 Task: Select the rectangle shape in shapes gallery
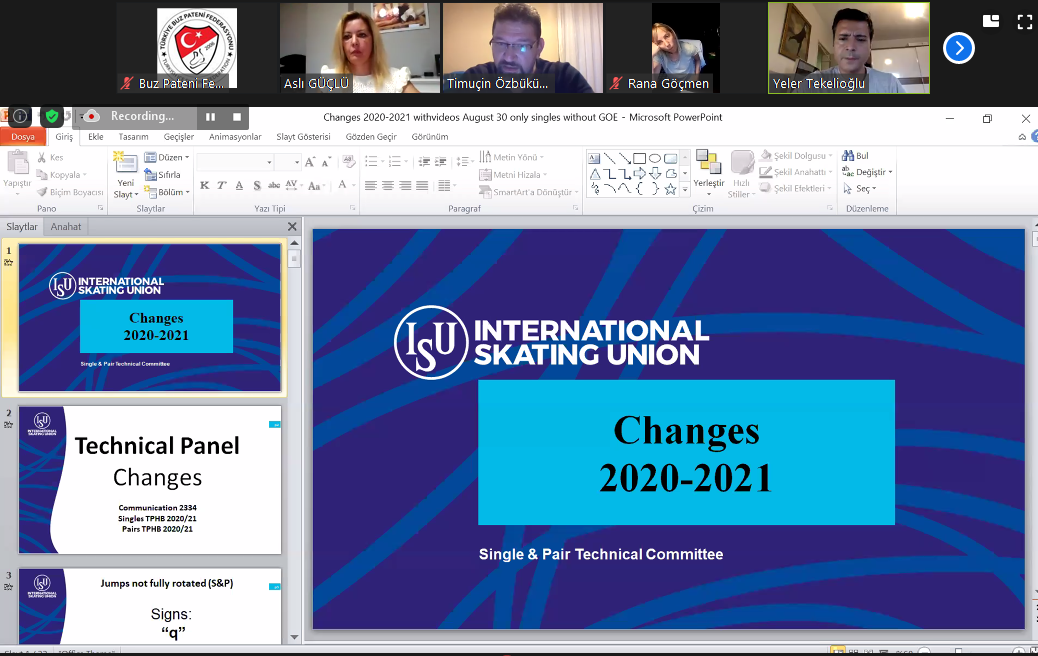tap(639, 158)
